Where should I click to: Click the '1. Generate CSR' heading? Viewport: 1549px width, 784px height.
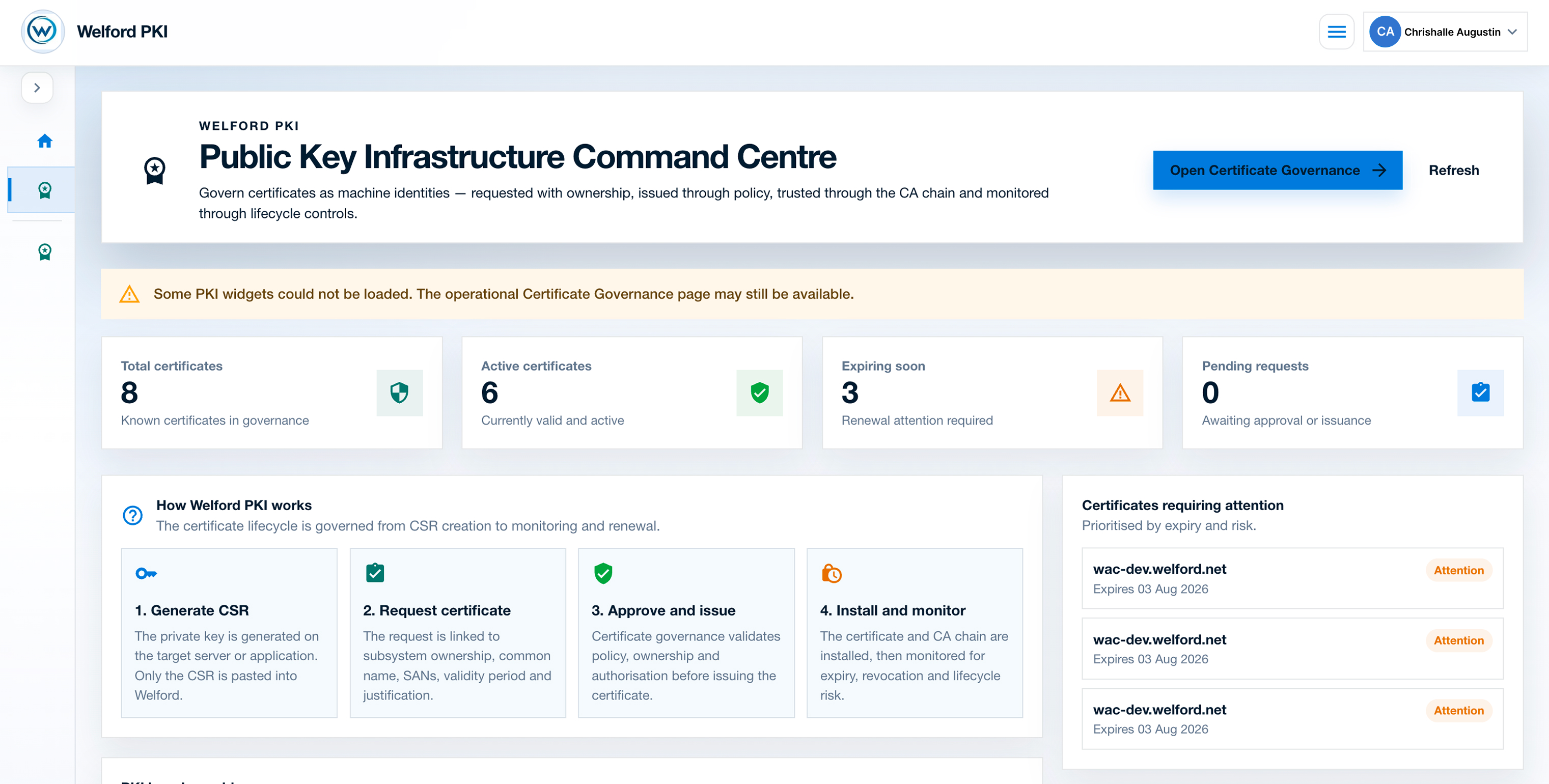tap(191, 610)
